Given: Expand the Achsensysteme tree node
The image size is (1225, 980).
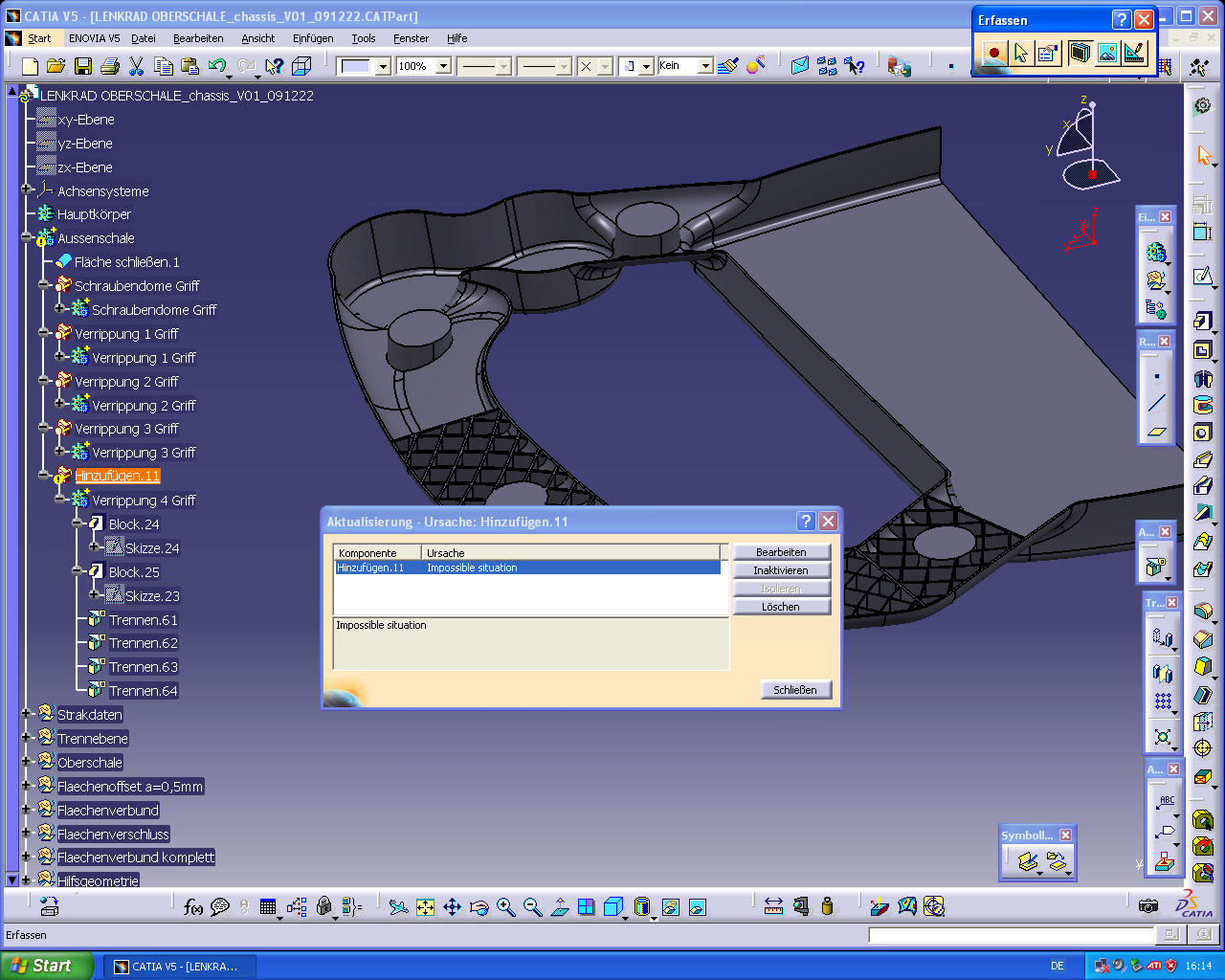Looking at the screenshot, I should click(x=27, y=190).
